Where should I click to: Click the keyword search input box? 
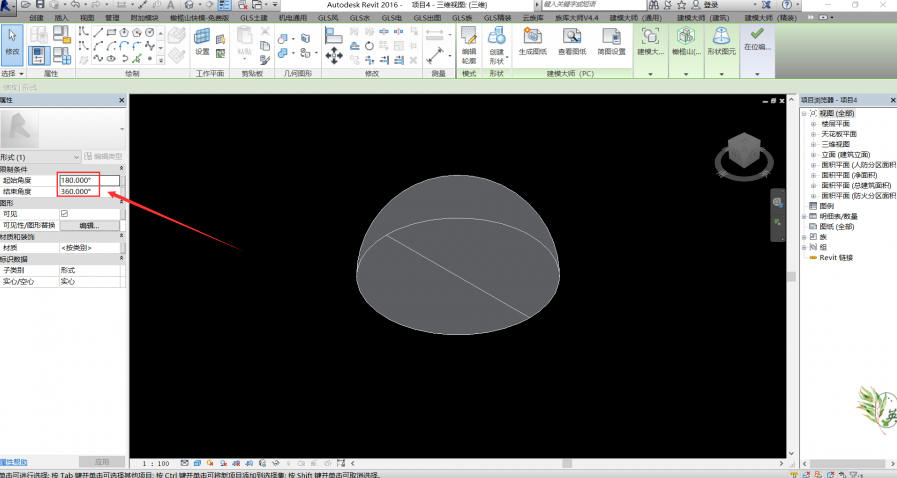coord(593,5)
